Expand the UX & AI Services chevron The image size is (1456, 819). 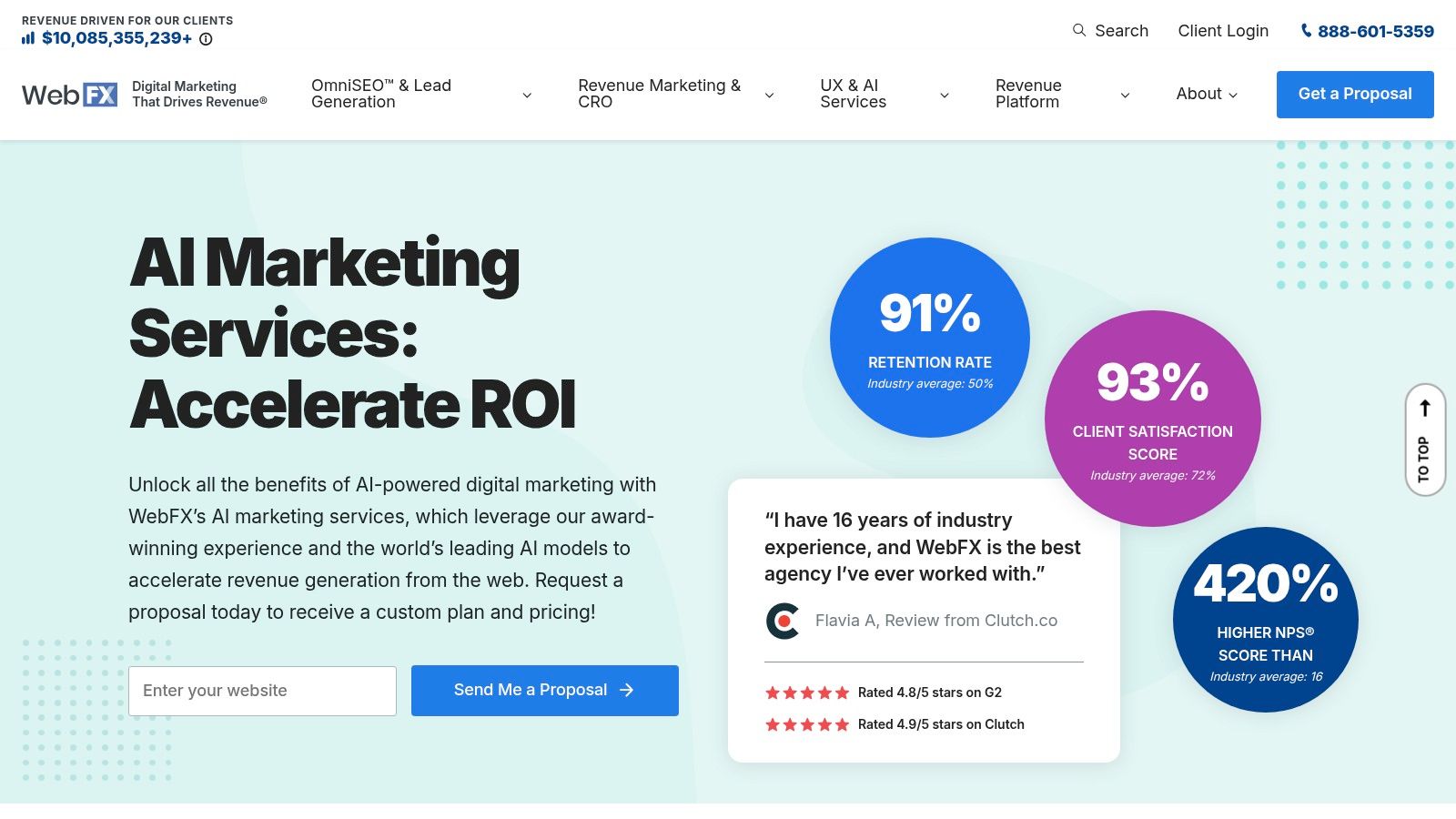click(945, 96)
